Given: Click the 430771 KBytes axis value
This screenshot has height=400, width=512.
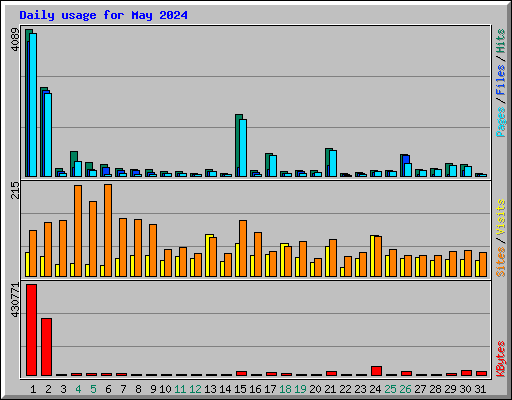Looking at the screenshot, I should click(x=15, y=300).
